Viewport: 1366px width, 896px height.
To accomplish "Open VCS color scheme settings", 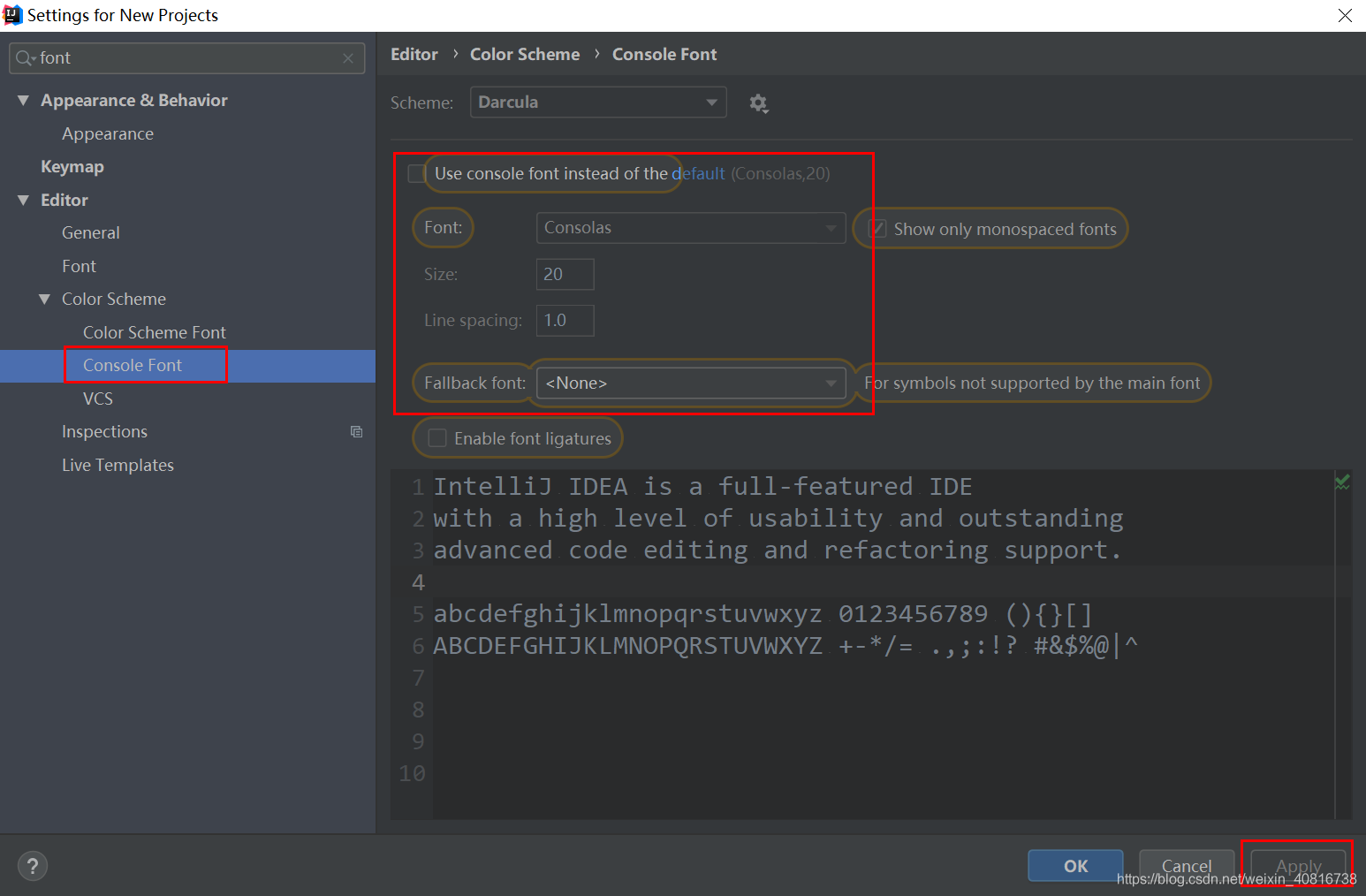I will 98,399.
